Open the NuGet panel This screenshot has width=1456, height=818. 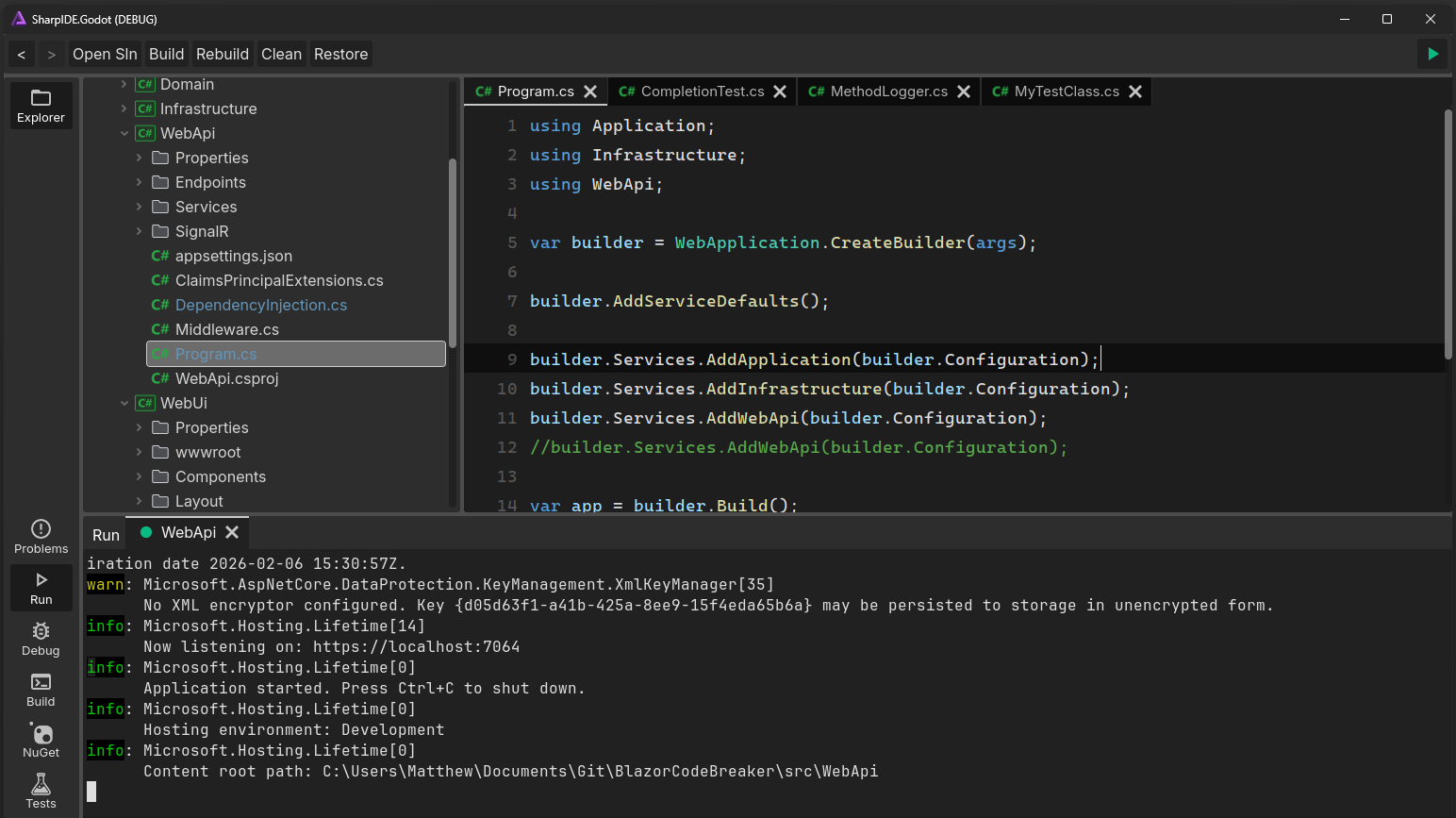point(41,741)
